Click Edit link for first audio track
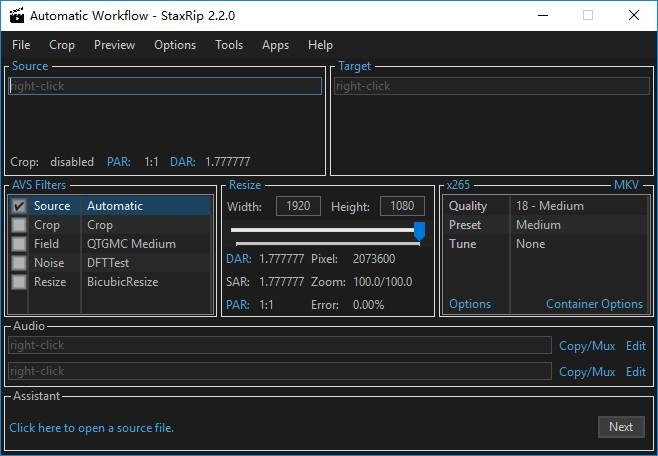 click(x=636, y=346)
